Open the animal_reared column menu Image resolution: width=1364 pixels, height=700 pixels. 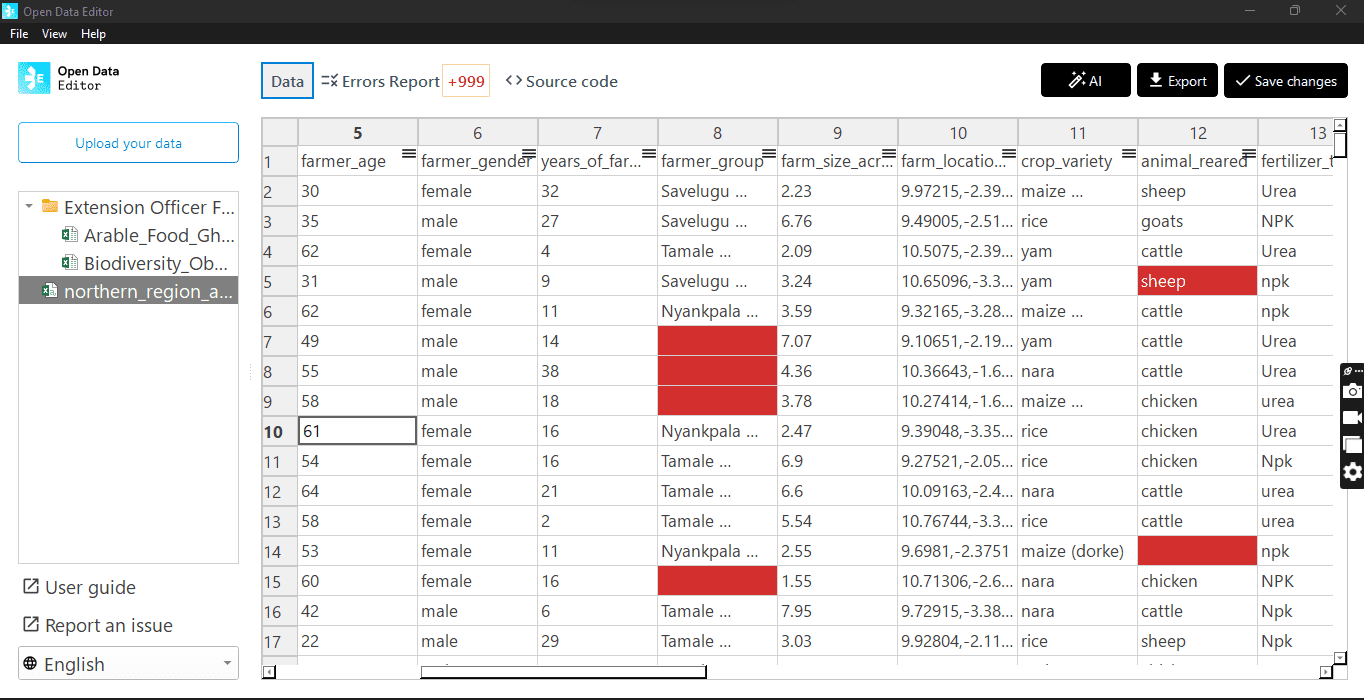click(x=1248, y=153)
